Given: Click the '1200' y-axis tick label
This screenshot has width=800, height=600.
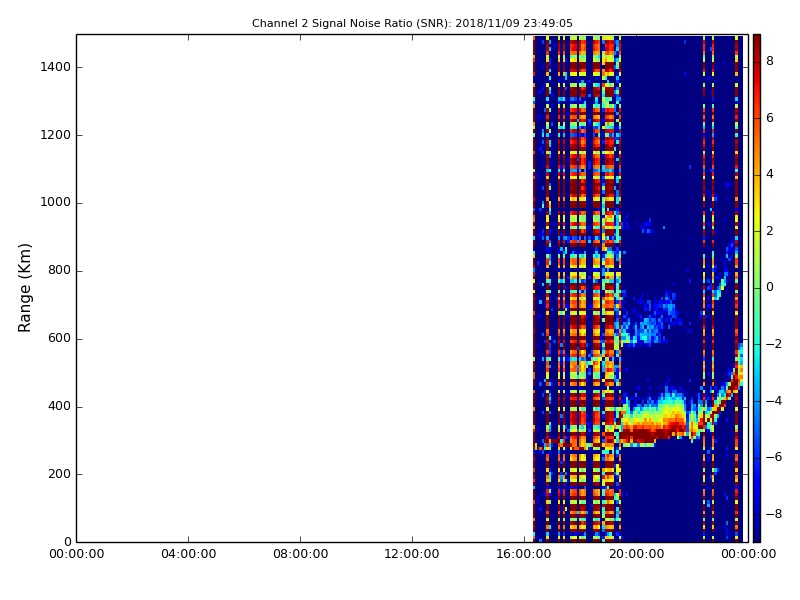Looking at the screenshot, I should pyautogui.click(x=56, y=135).
